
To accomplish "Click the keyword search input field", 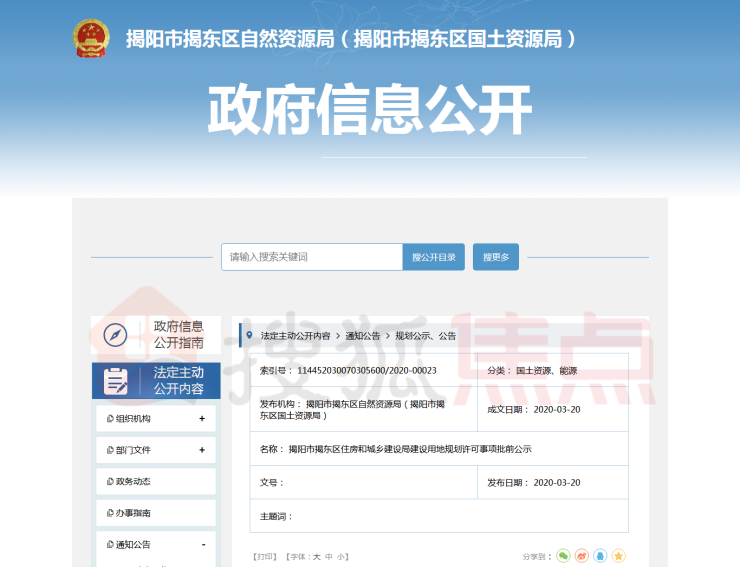I will click(312, 257).
